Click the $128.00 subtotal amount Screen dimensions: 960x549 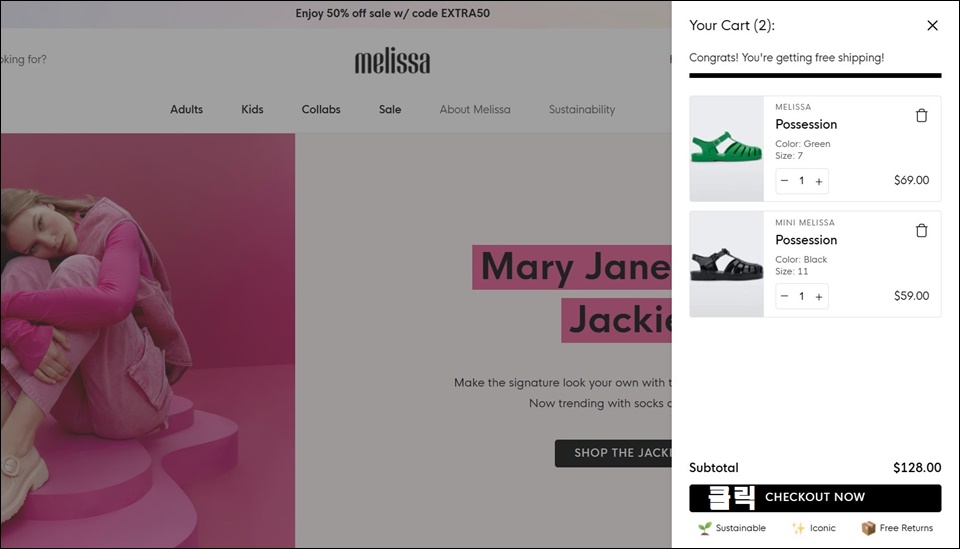click(917, 468)
